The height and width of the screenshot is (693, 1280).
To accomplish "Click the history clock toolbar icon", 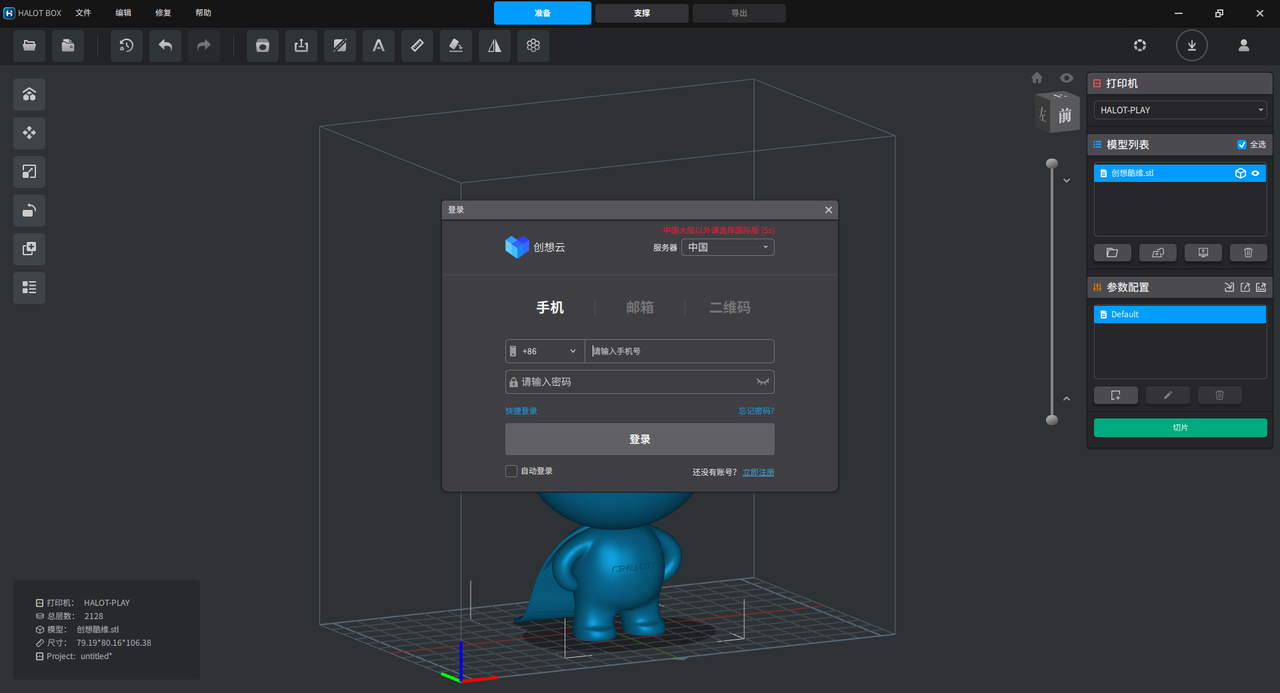I will tap(127, 45).
